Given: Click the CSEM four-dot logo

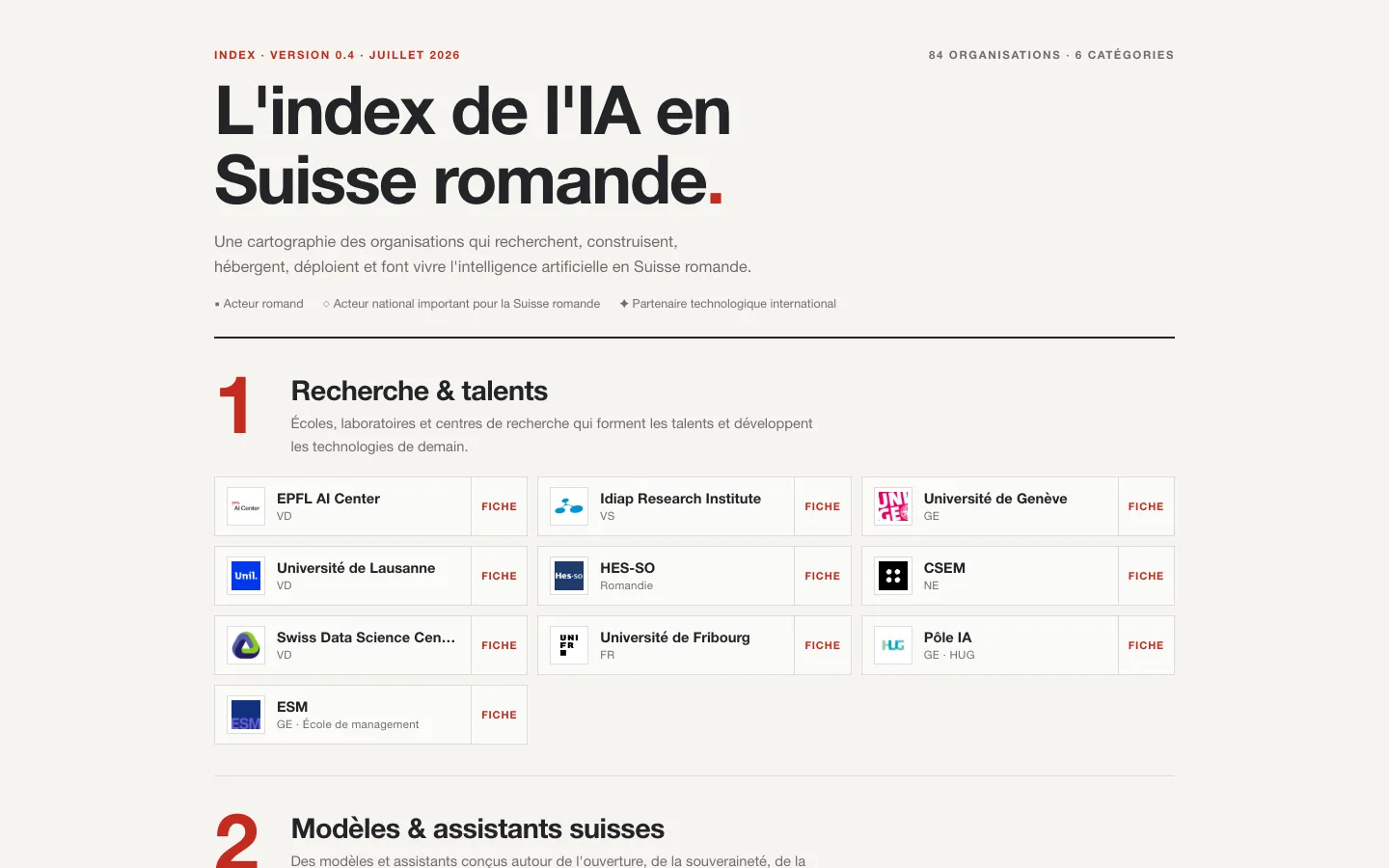Looking at the screenshot, I should point(893,576).
